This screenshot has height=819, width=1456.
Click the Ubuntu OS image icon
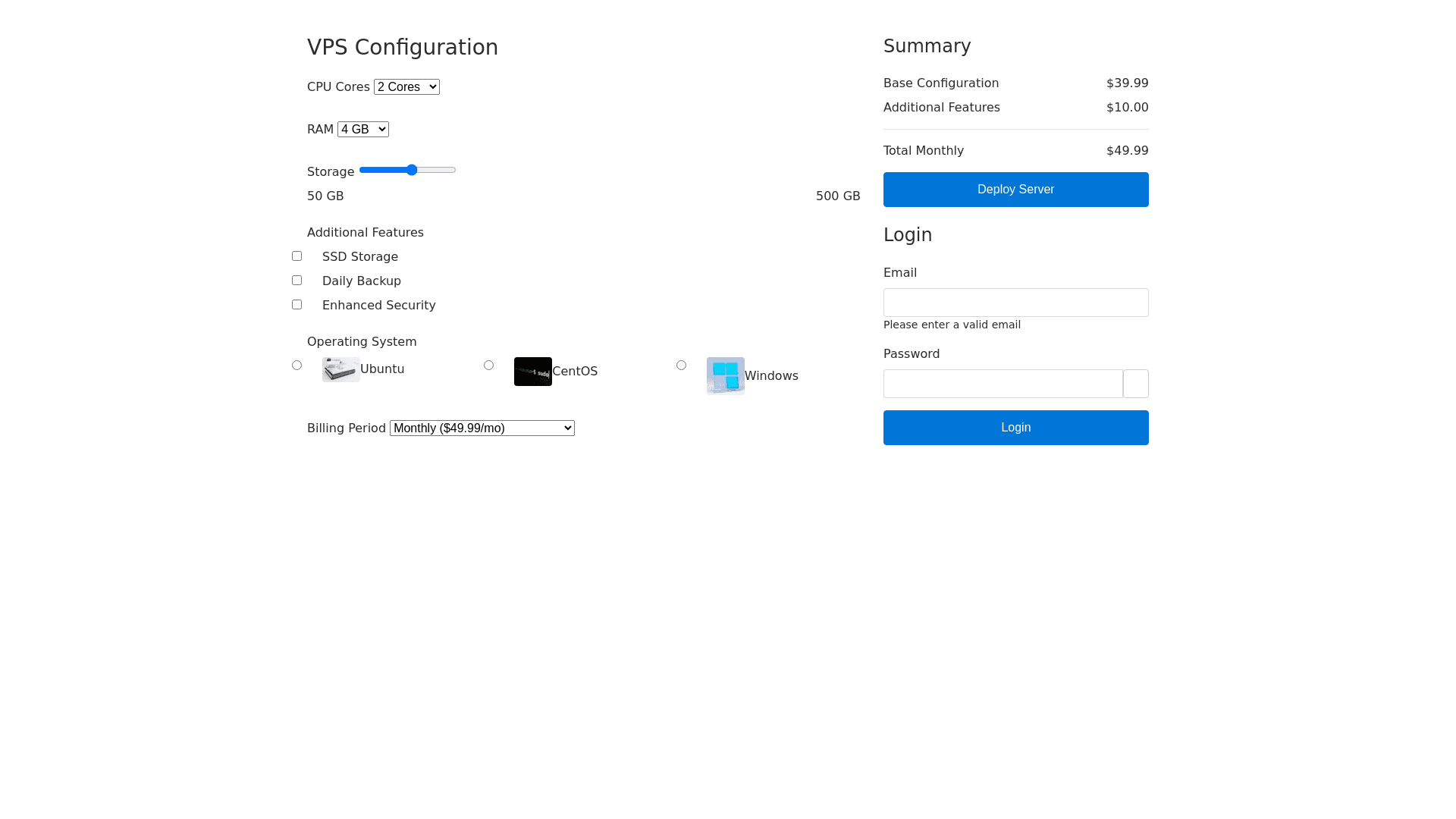[340, 369]
